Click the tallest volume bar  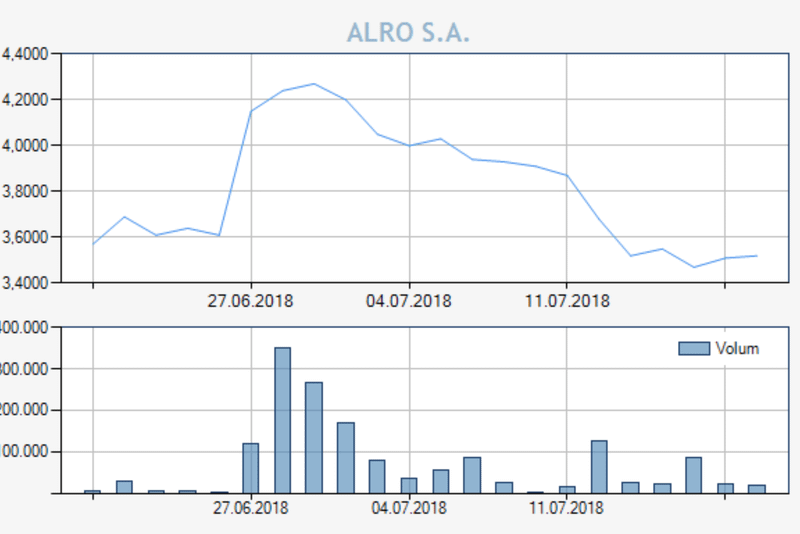[282, 420]
